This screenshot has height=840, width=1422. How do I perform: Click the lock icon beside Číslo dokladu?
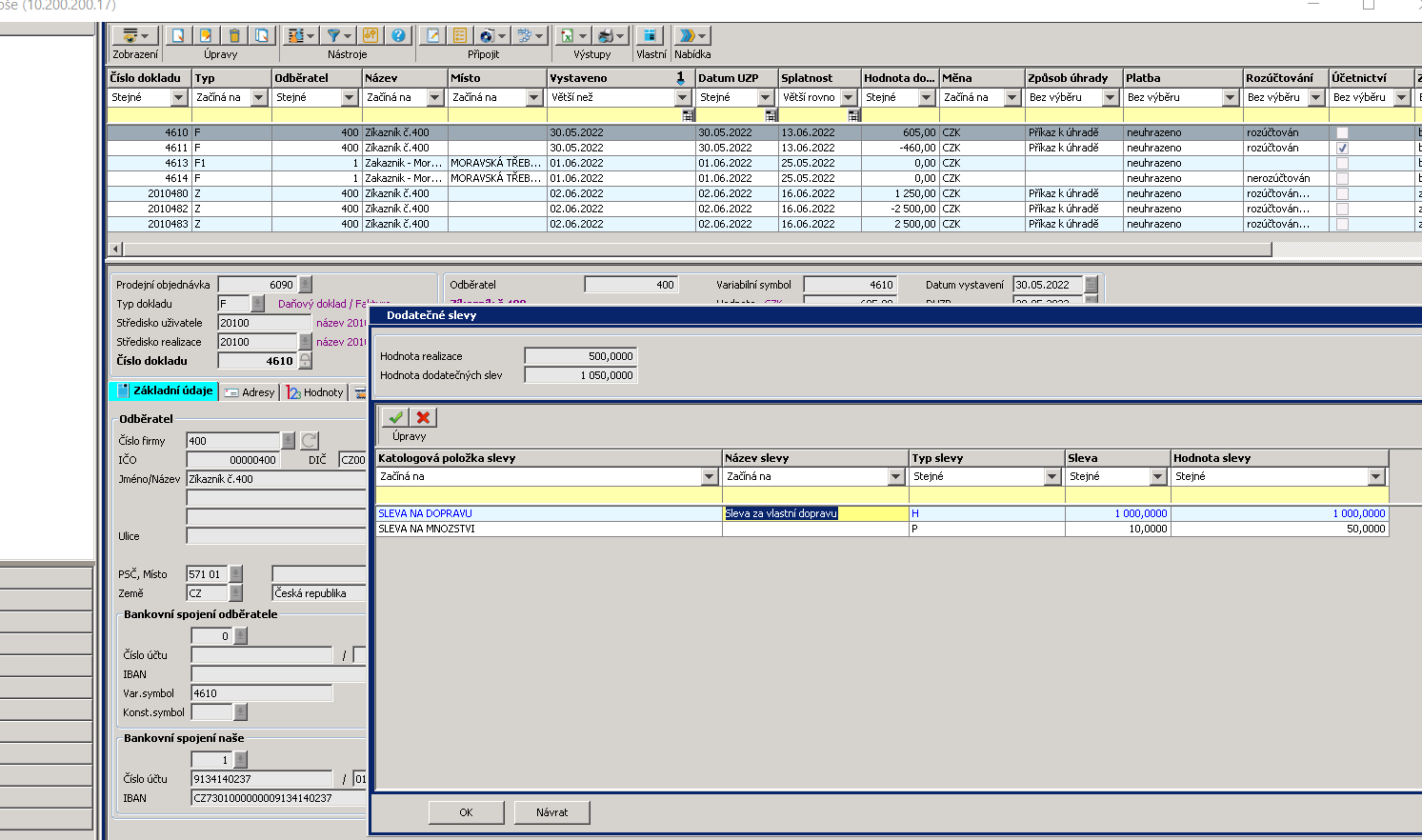[305, 361]
